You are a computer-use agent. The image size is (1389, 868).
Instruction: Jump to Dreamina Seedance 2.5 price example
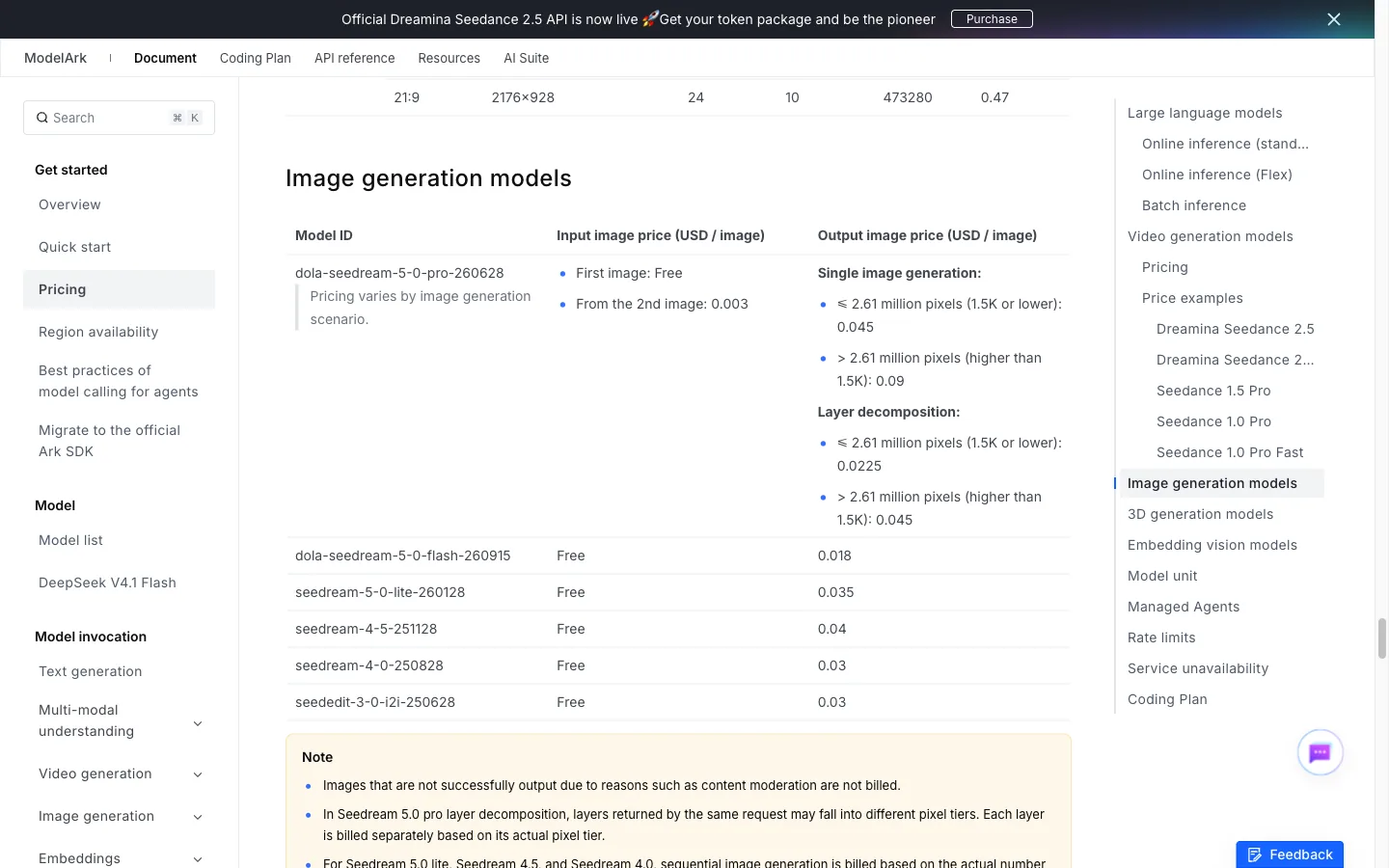pos(1235,329)
